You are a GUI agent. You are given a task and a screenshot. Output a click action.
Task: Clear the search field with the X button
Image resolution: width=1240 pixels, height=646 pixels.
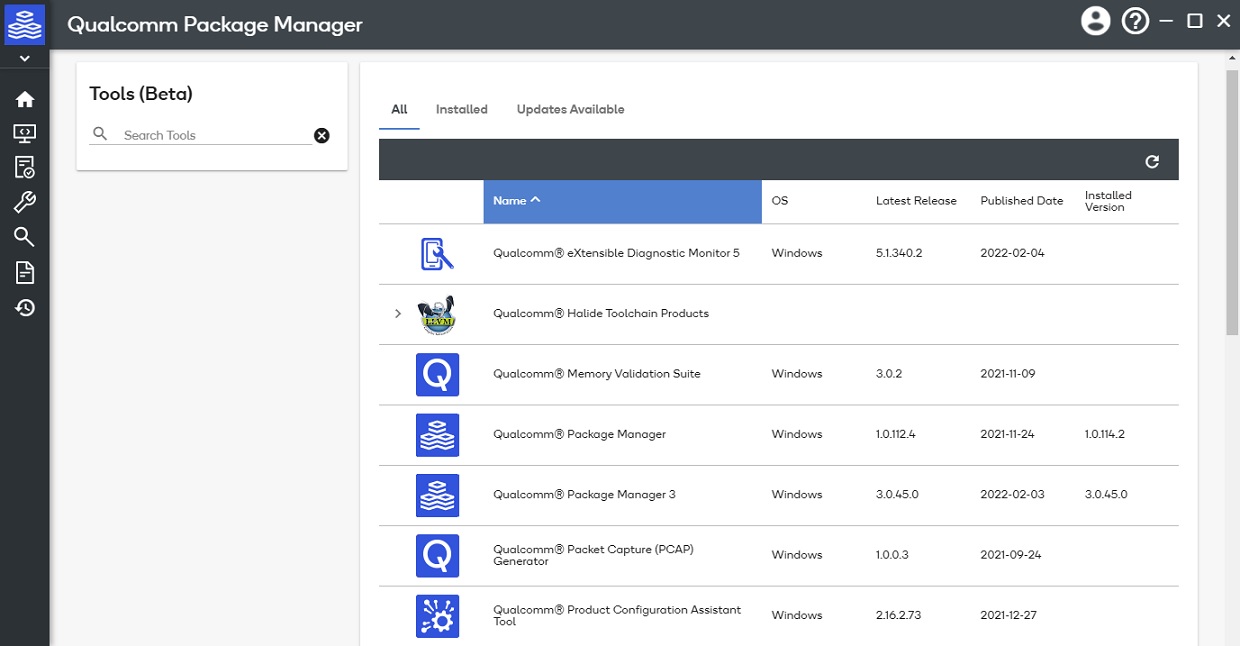[x=321, y=135]
